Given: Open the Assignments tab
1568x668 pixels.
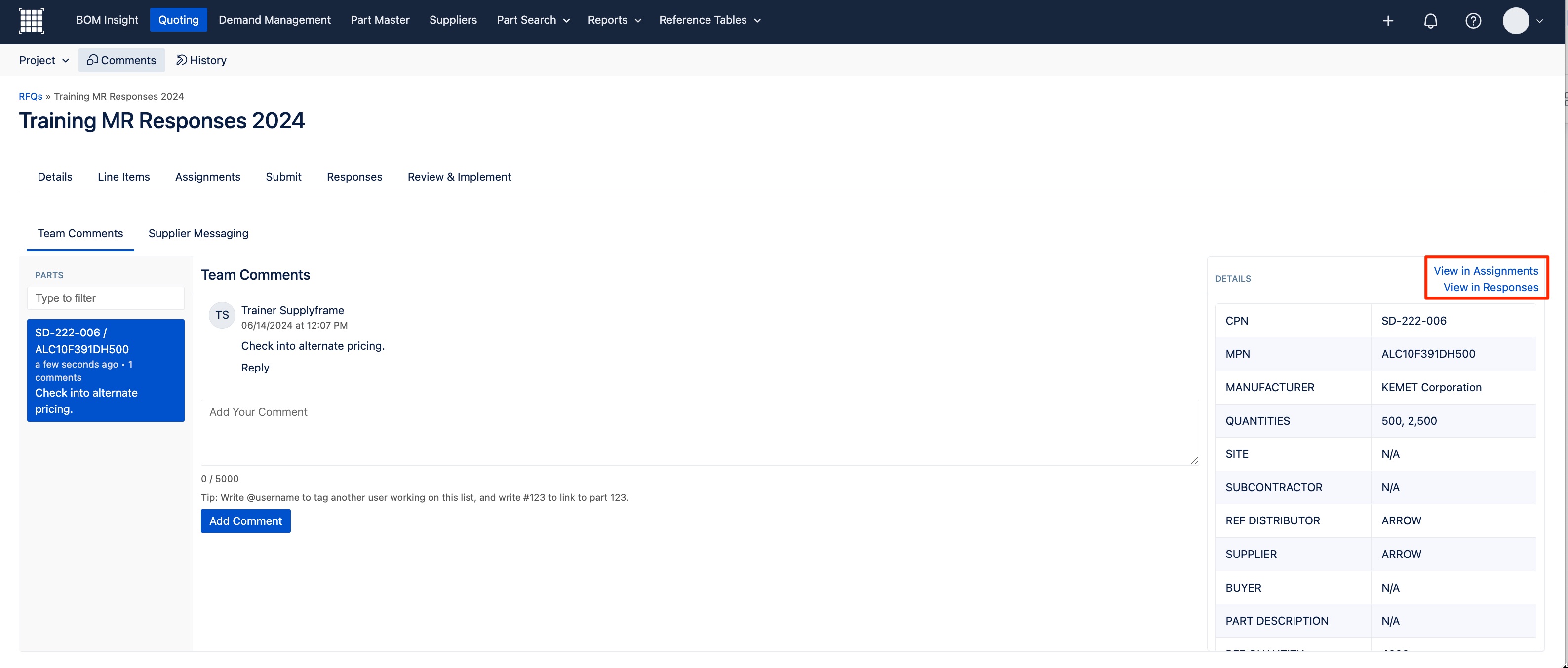Looking at the screenshot, I should pyautogui.click(x=207, y=177).
